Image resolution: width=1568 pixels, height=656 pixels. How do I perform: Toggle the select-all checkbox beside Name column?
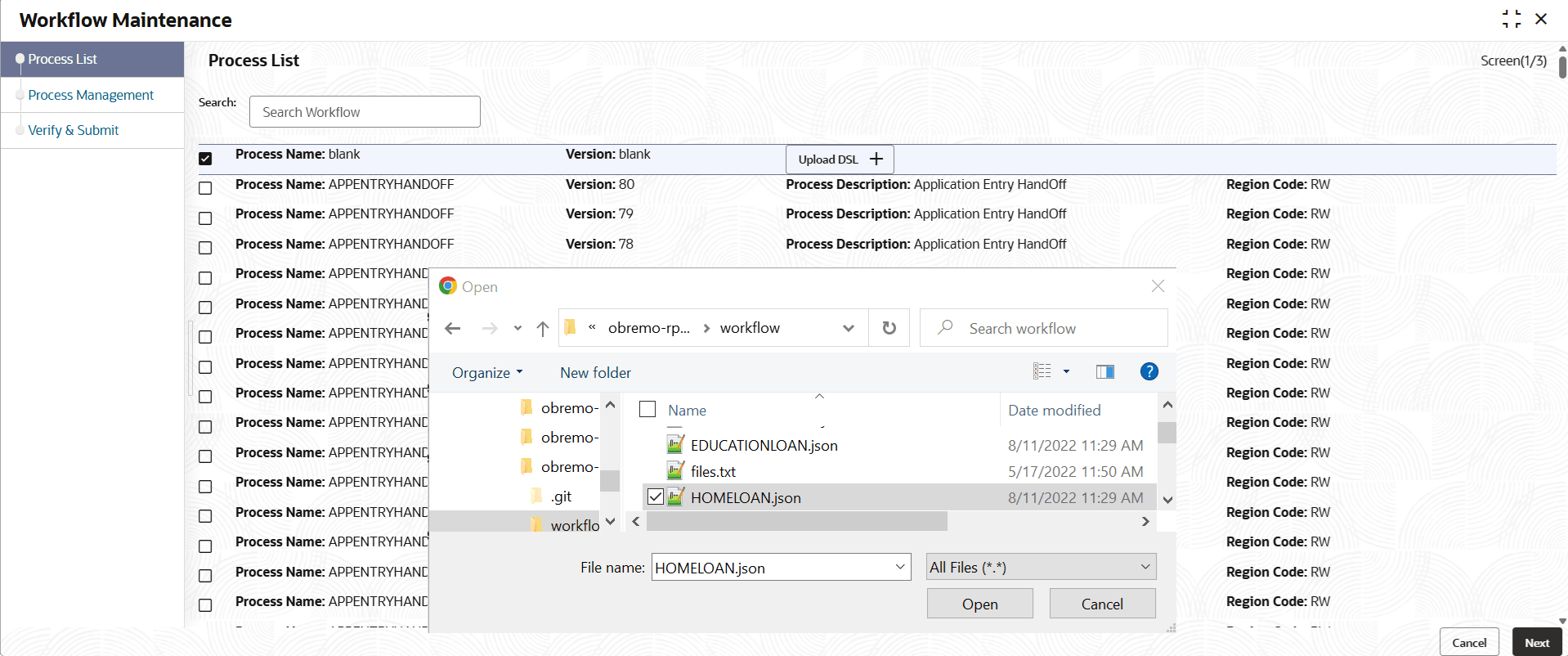[x=647, y=409]
